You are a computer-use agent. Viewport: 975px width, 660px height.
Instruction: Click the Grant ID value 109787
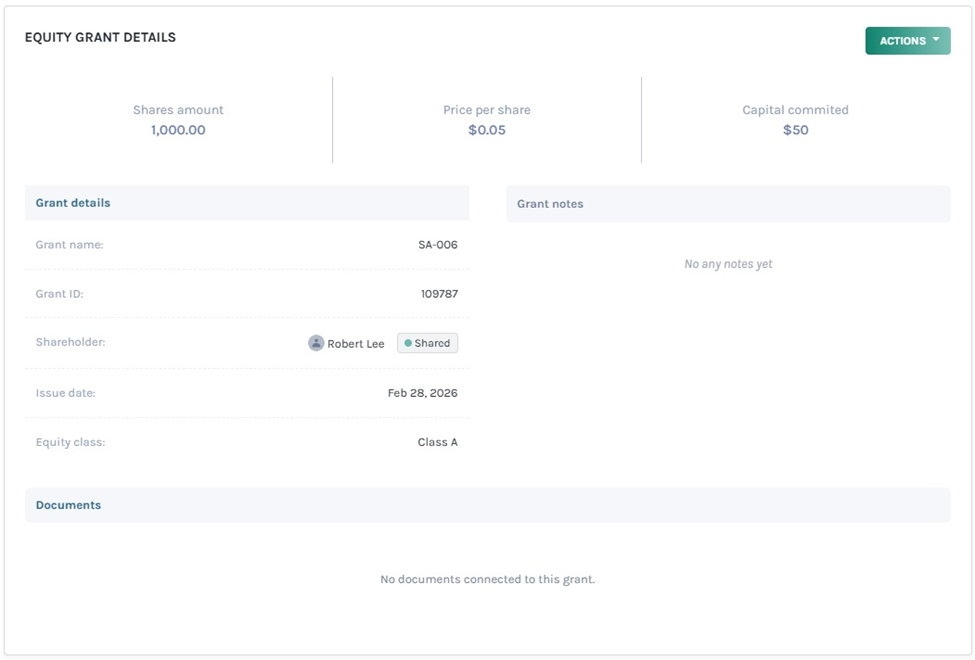440,294
